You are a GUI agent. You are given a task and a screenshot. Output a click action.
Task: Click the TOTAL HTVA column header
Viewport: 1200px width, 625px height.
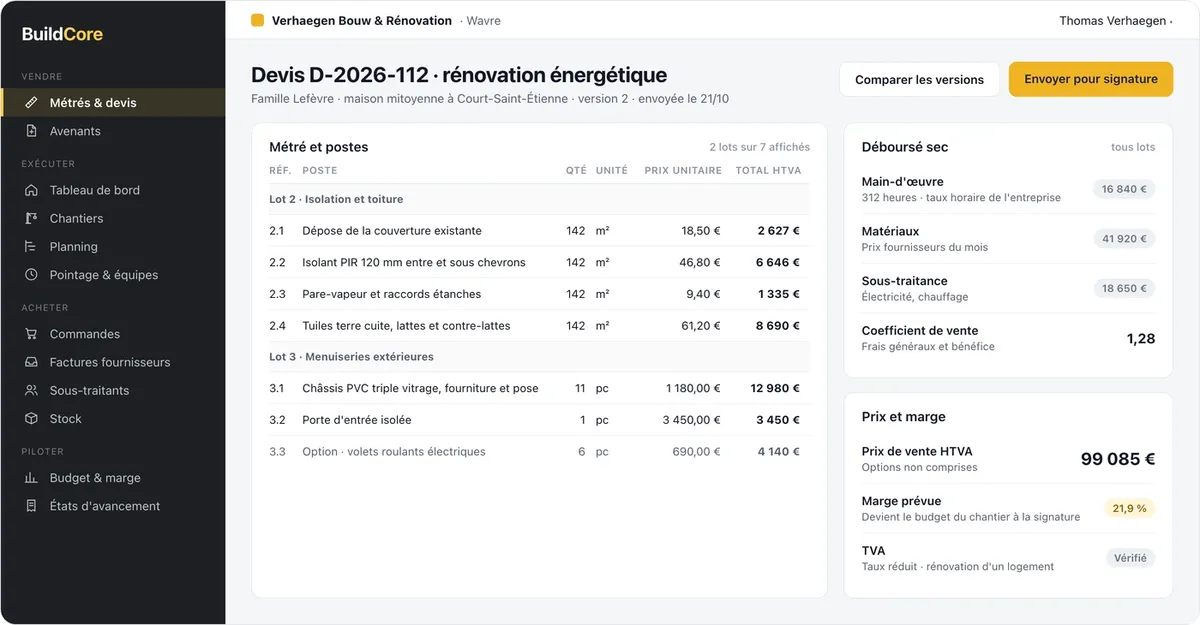pos(768,171)
